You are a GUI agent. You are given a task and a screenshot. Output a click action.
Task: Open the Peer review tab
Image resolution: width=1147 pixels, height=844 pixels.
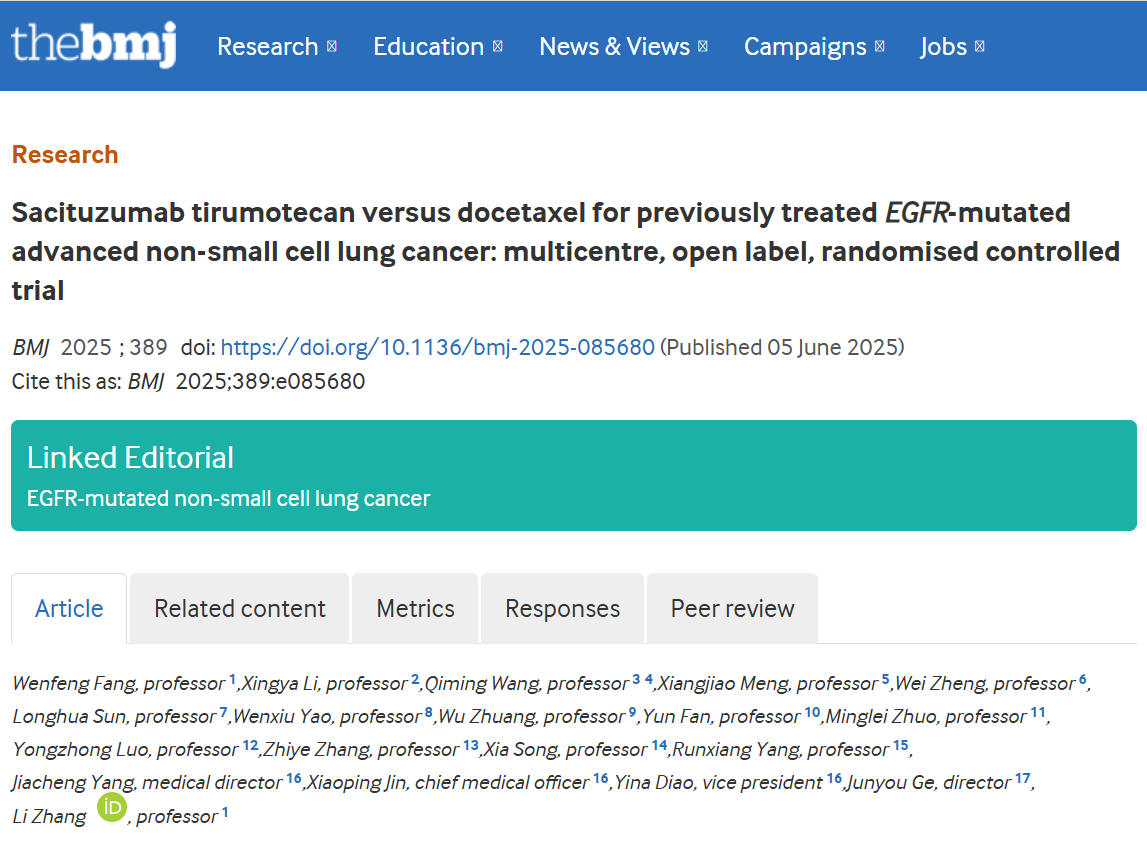(x=732, y=609)
